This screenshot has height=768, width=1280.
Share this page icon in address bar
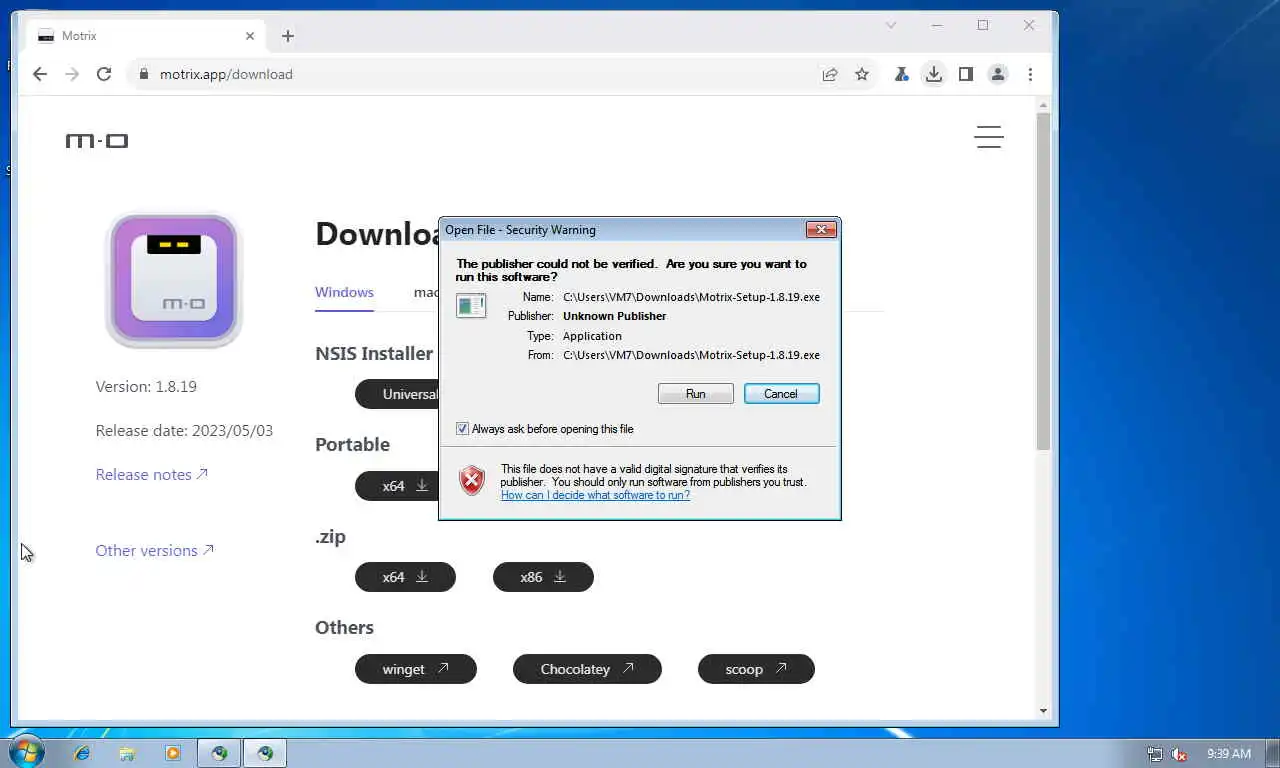830,74
